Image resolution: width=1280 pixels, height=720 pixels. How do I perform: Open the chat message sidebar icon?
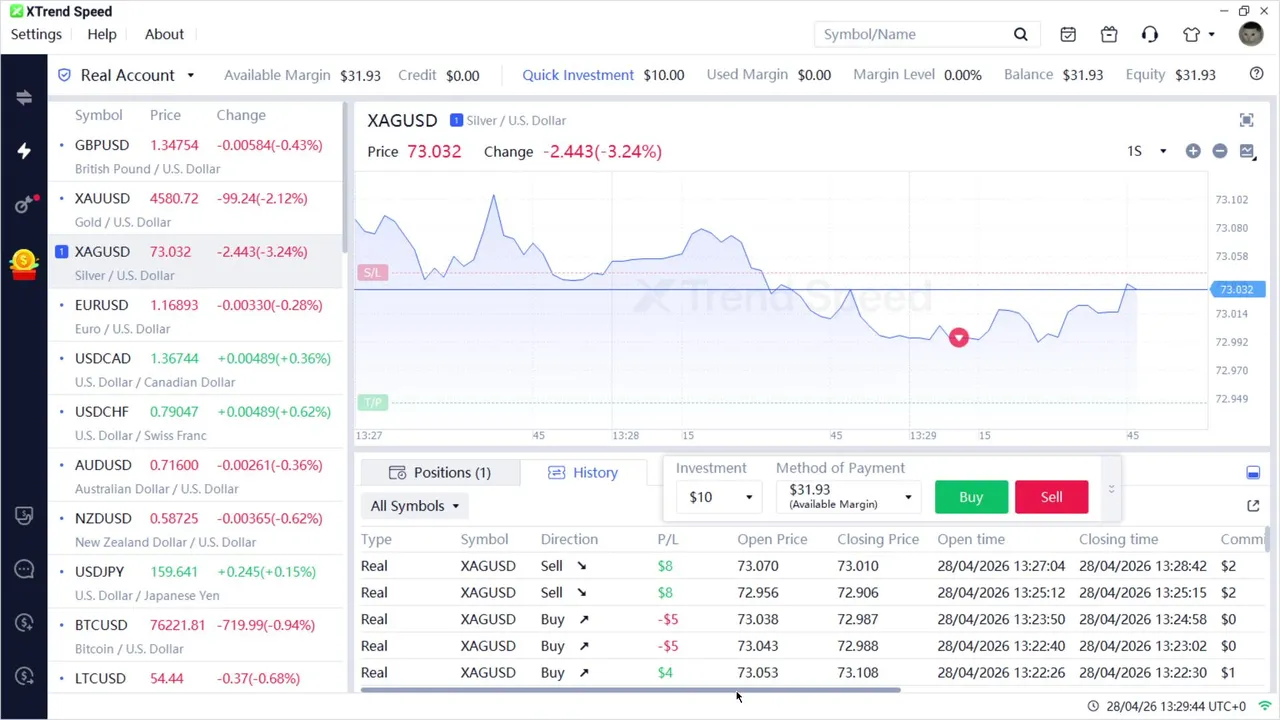24,569
